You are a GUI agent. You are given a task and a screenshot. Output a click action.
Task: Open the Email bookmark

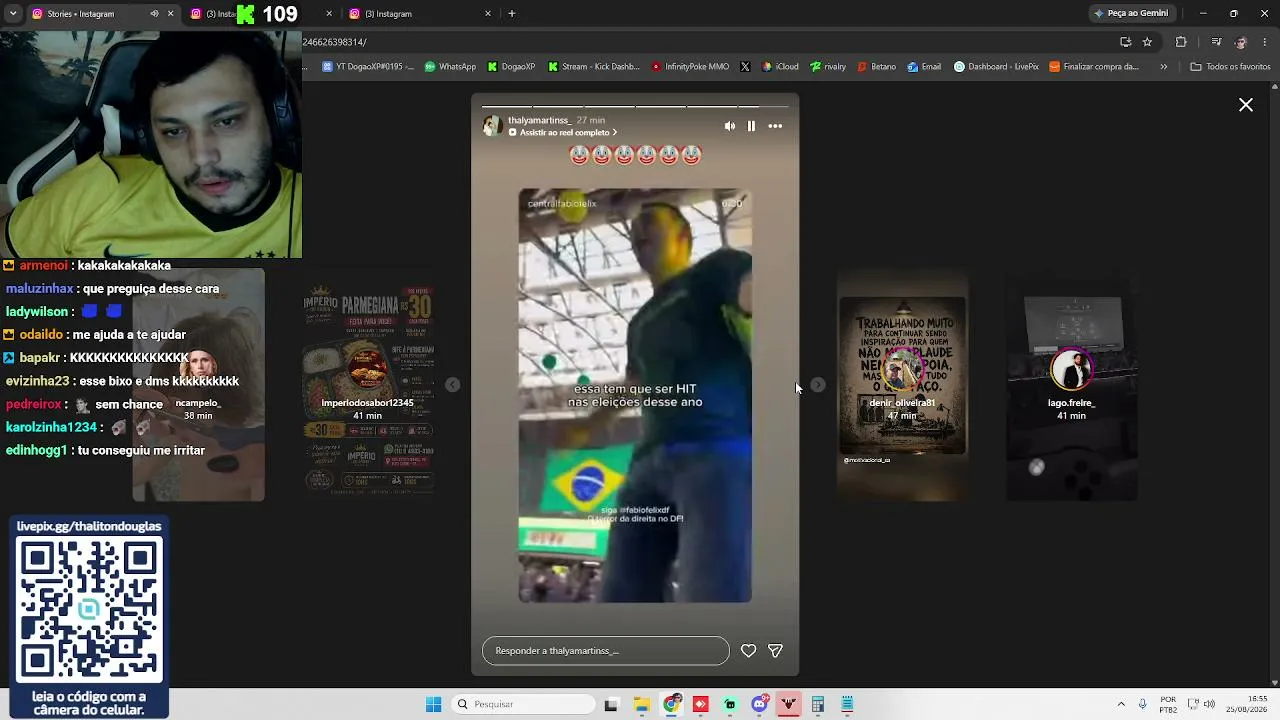[924, 67]
